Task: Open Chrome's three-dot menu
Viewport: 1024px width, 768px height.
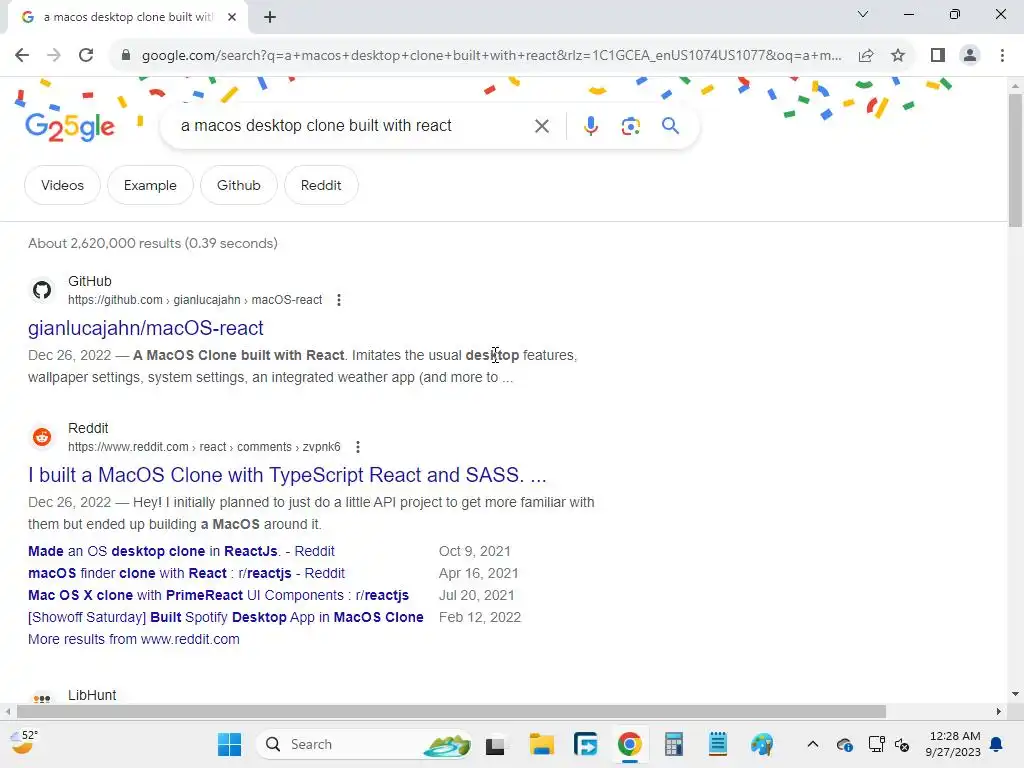Action: (x=1002, y=56)
